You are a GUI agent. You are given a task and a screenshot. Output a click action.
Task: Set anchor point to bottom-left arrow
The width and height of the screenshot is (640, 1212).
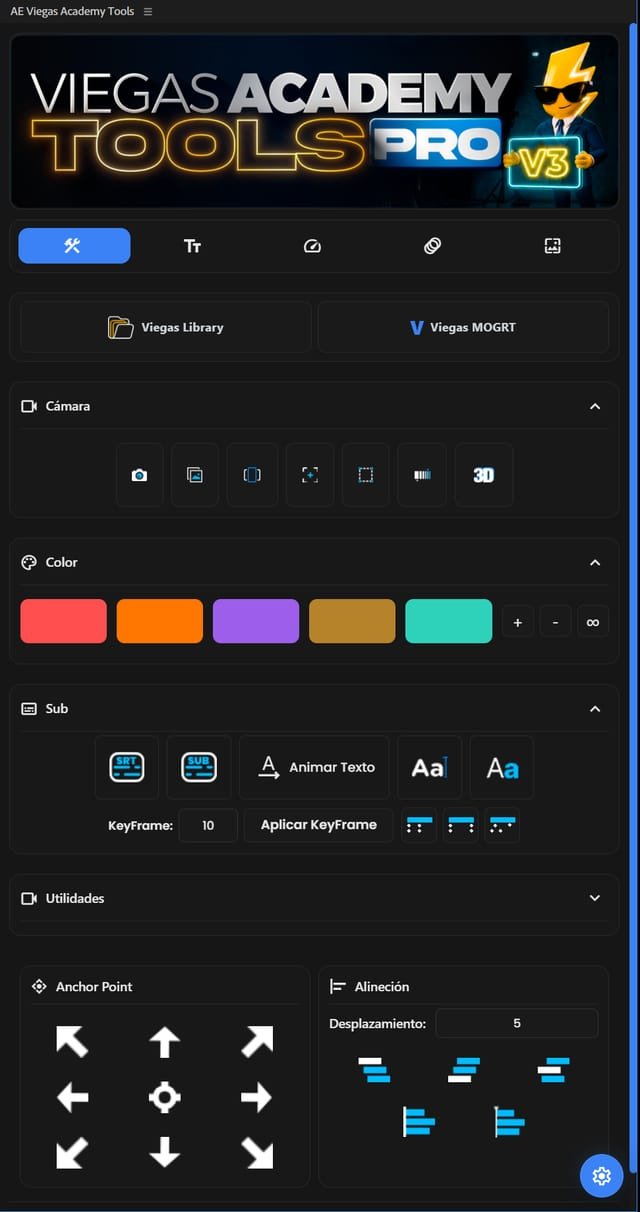click(72, 1153)
